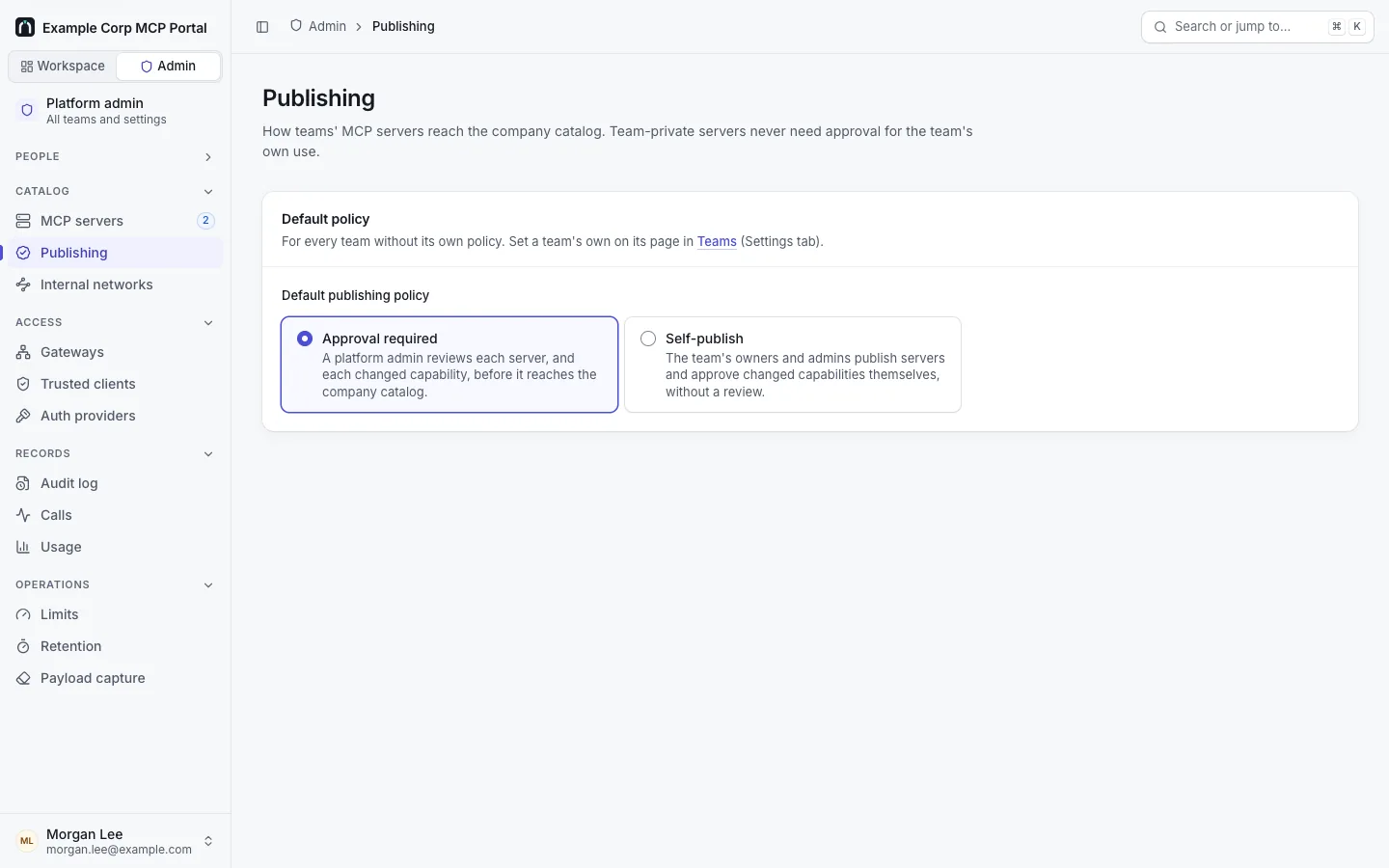This screenshot has width=1389, height=868.
Task: Open the Morgan Lee account menu chevron
Action: pos(208,842)
